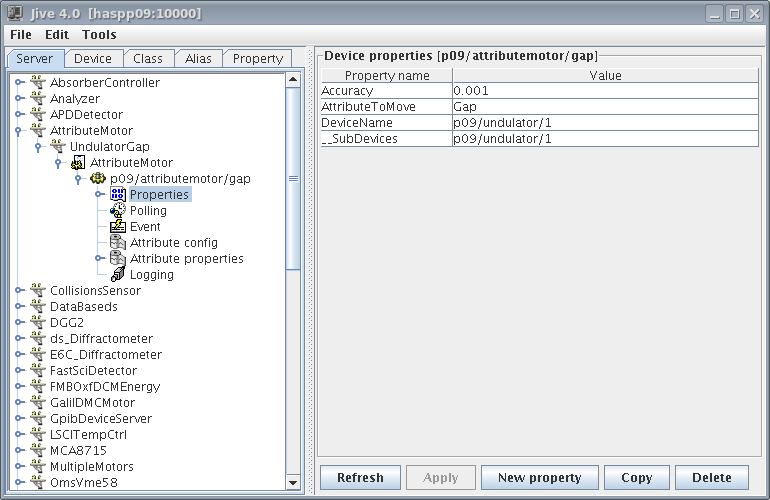Click the AbsorberController server icon

(x=38, y=82)
